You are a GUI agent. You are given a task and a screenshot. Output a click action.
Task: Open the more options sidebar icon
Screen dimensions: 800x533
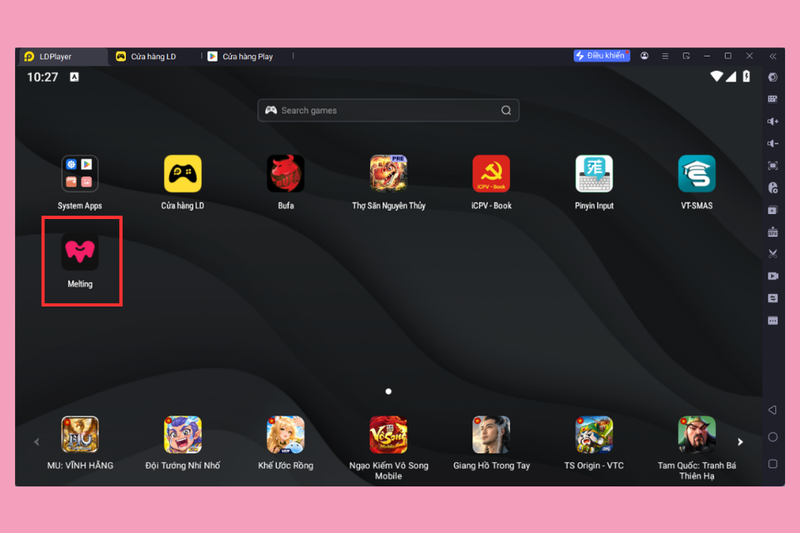772,320
